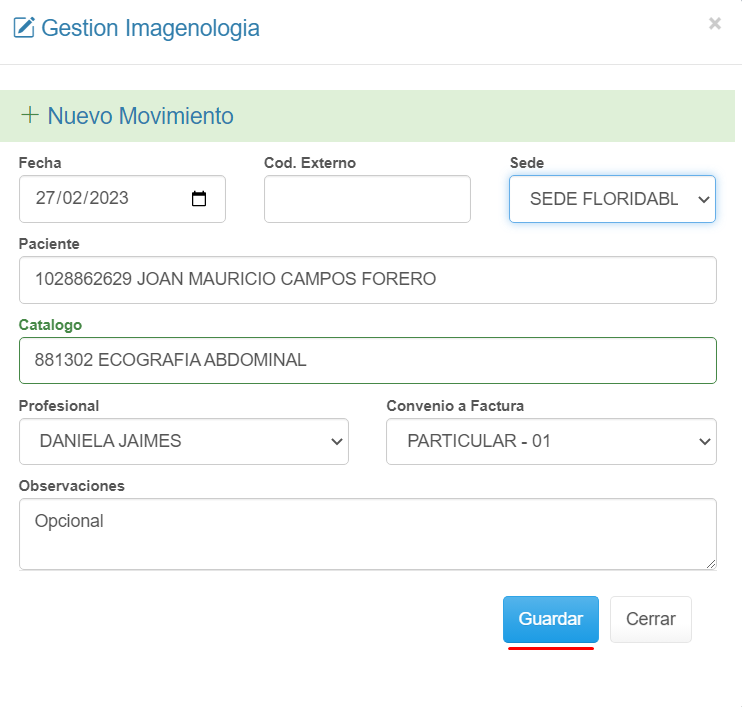
Task: Click the Sede dropdown chevron arrow
Action: [x=703, y=199]
